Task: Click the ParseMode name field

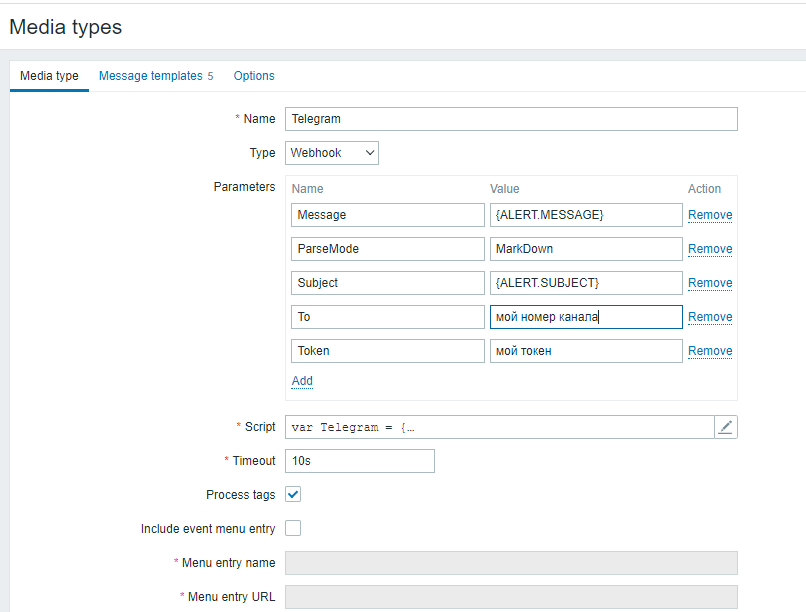Action: [388, 249]
